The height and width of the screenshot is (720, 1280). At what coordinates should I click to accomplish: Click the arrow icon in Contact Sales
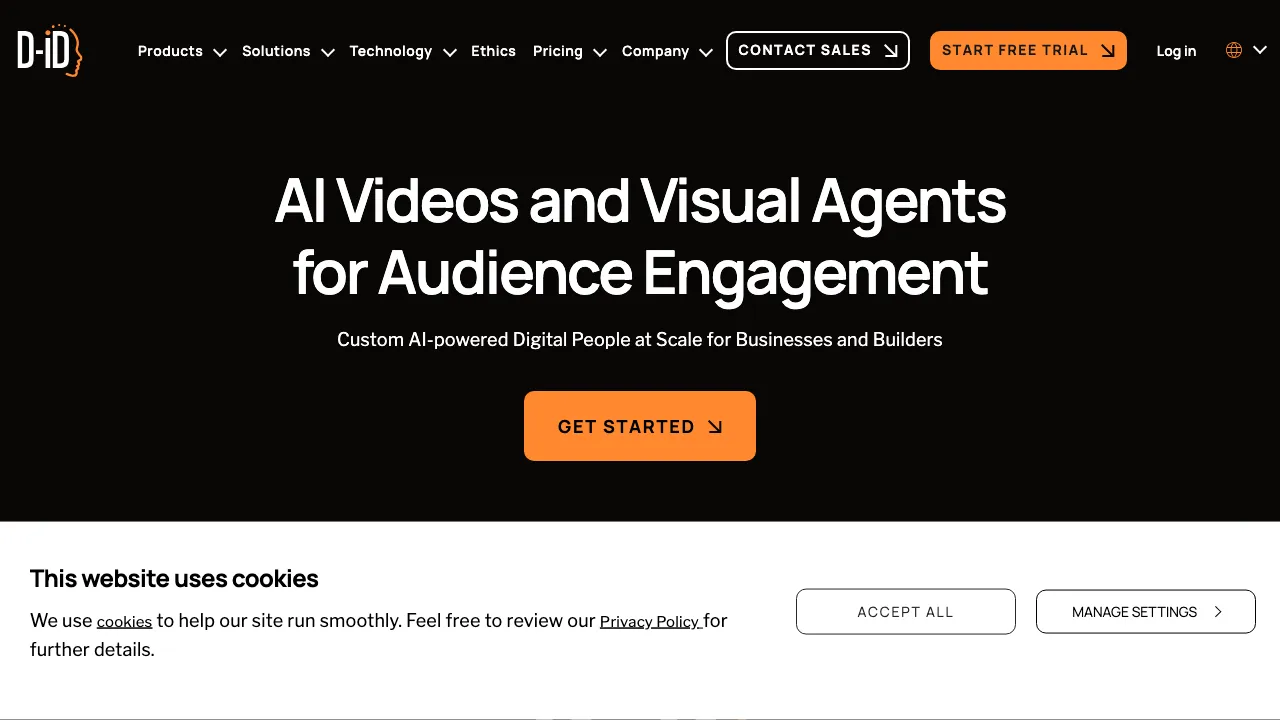tap(891, 51)
